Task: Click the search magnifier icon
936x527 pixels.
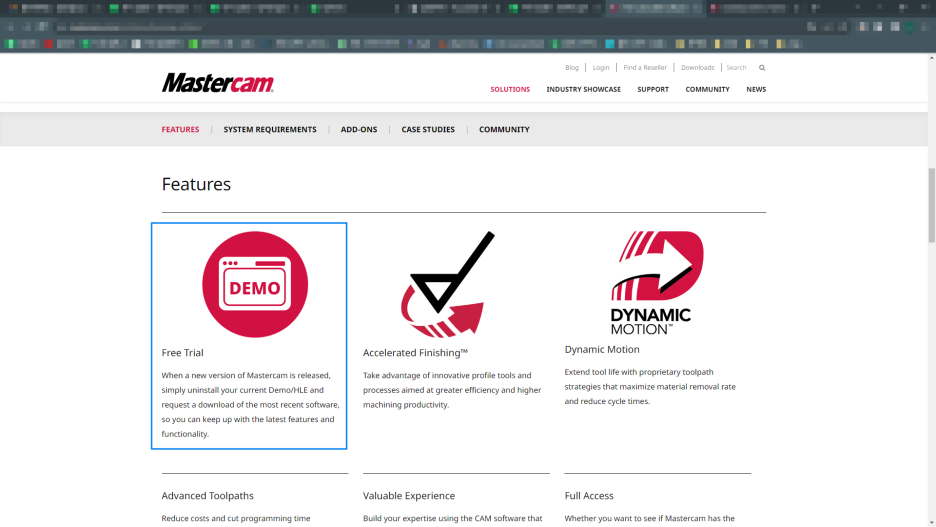Action: (762, 68)
